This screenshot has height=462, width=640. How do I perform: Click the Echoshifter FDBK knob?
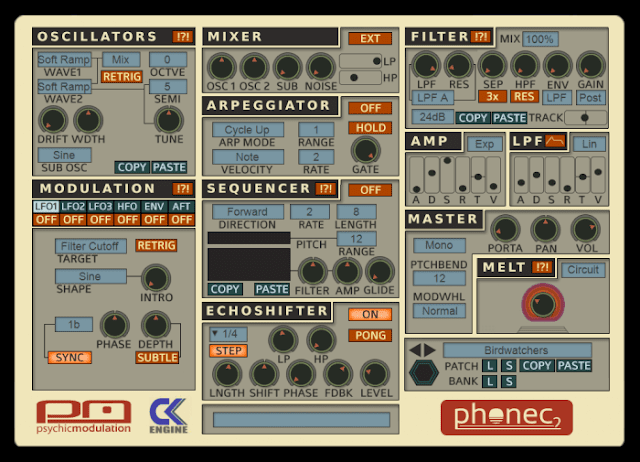pos(338,374)
